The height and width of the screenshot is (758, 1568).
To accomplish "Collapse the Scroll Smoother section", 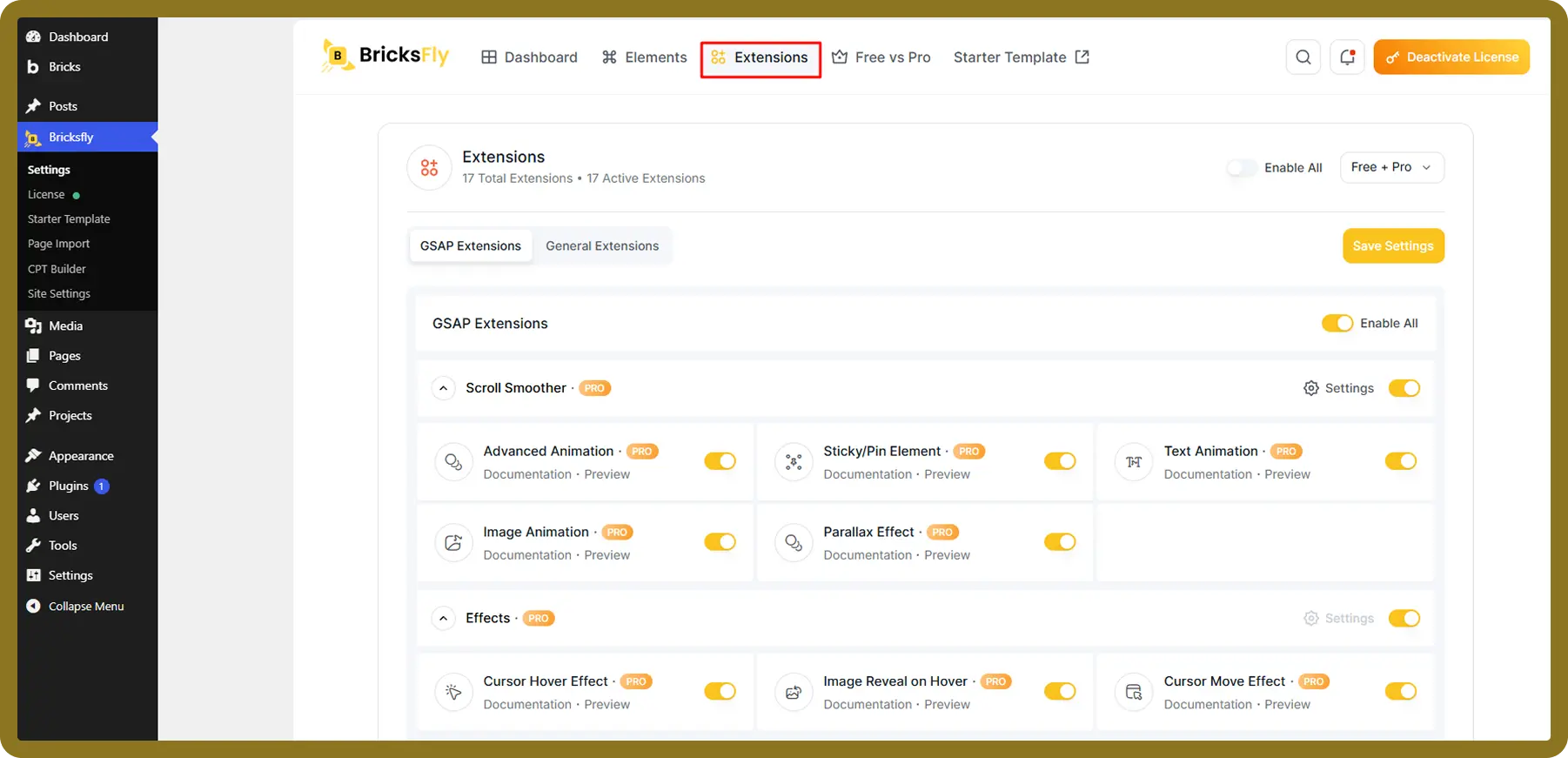I will (444, 388).
